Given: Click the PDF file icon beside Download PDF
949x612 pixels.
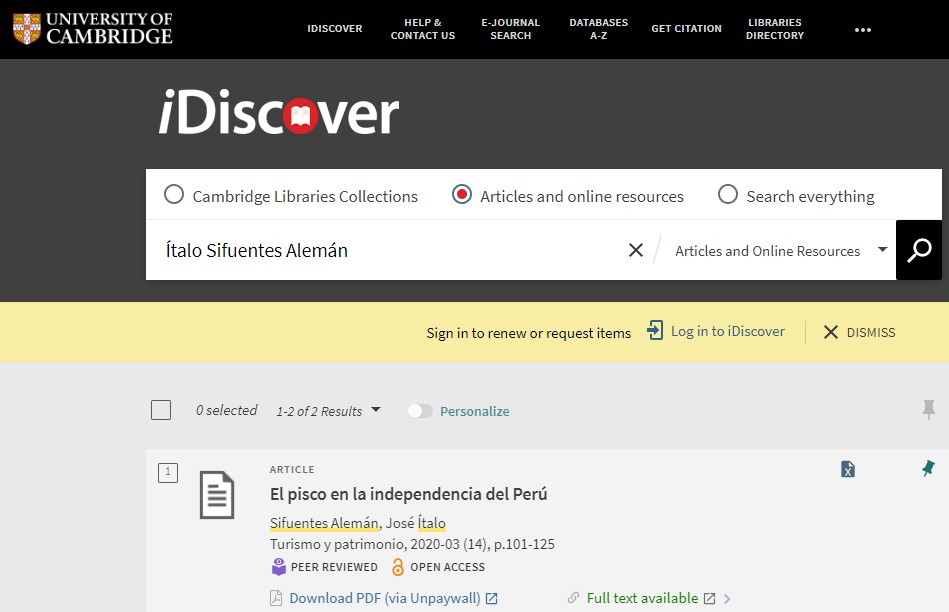Looking at the screenshot, I should (276, 598).
